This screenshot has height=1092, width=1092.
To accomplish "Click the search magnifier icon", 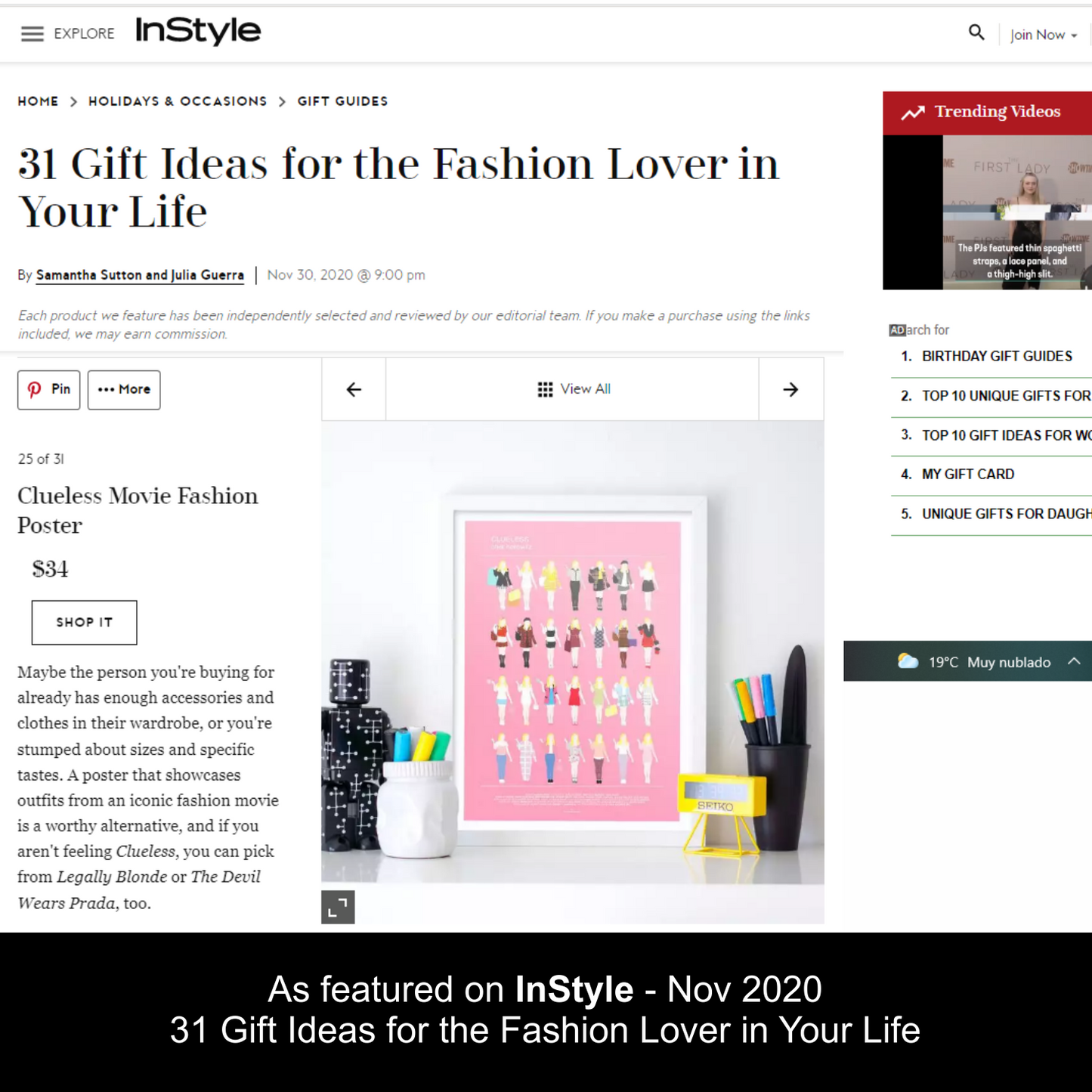I will 976,32.
